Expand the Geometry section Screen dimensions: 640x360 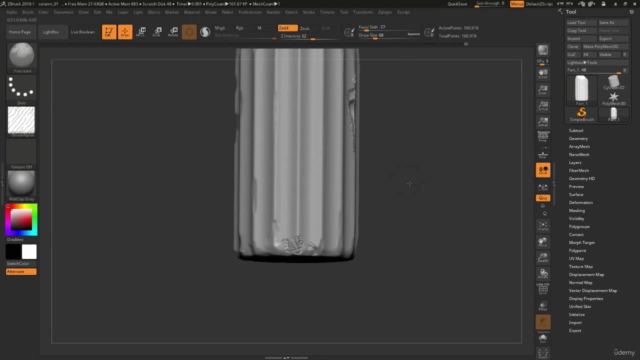(578, 139)
